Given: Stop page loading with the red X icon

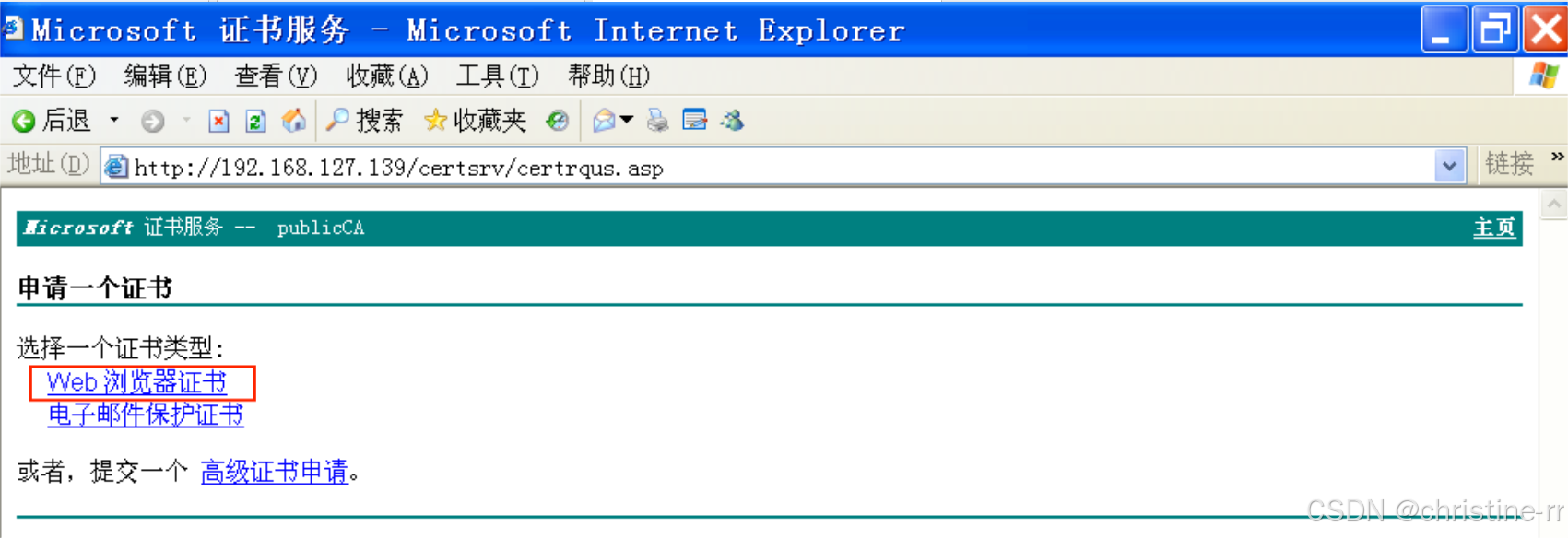Looking at the screenshot, I should click(218, 121).
